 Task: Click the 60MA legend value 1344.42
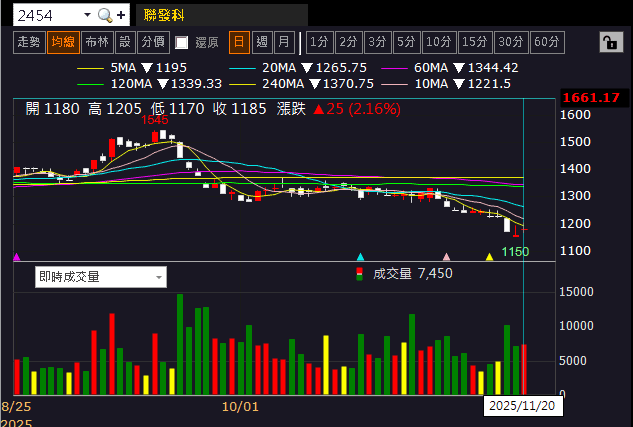tap(493, 67)
